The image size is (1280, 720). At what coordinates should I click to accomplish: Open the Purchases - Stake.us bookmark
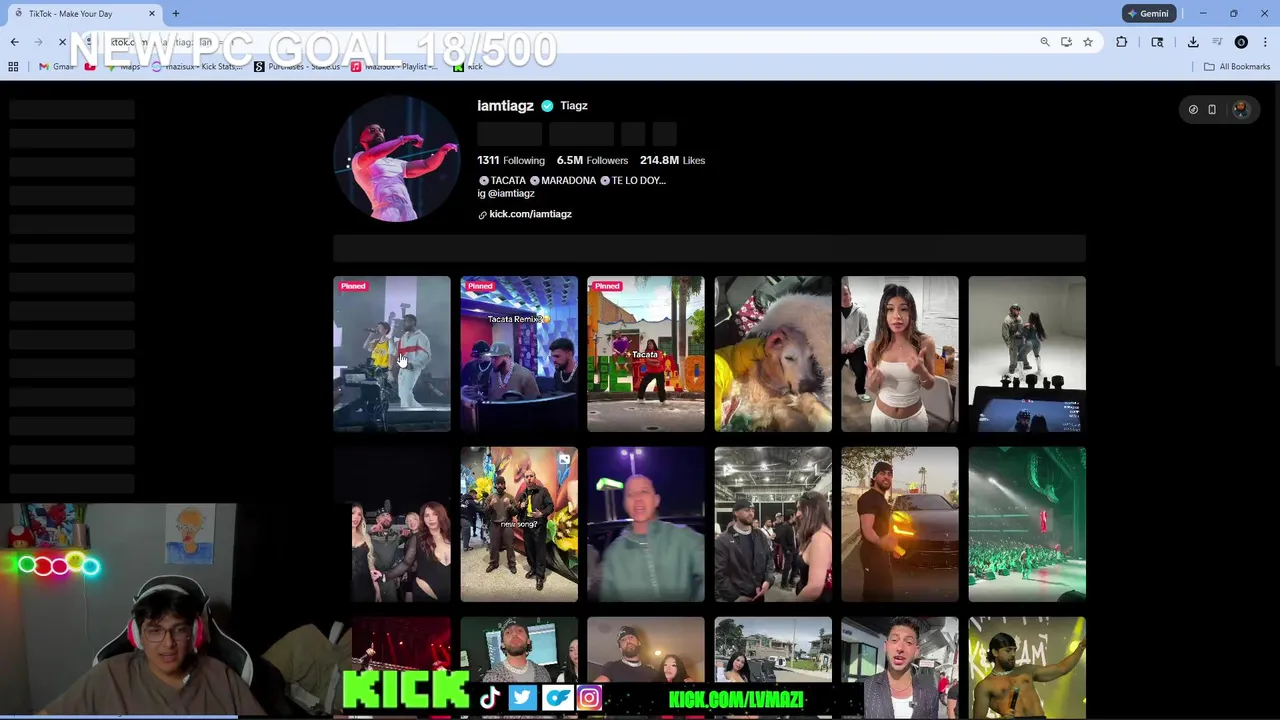(x=297, y=67)
